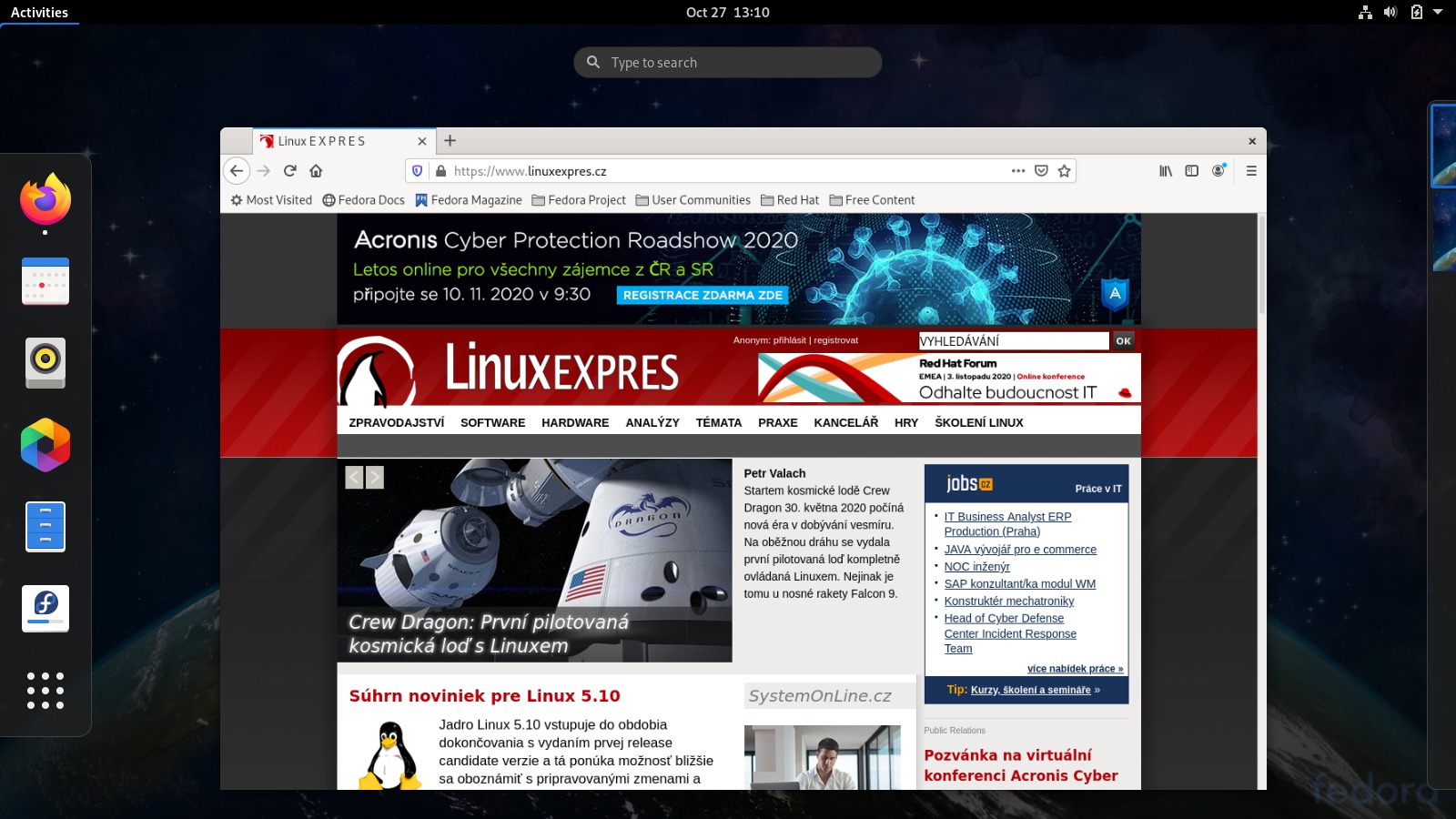Expand the system menu arrow
The image size is (1456, 819).
[1438, 12]
